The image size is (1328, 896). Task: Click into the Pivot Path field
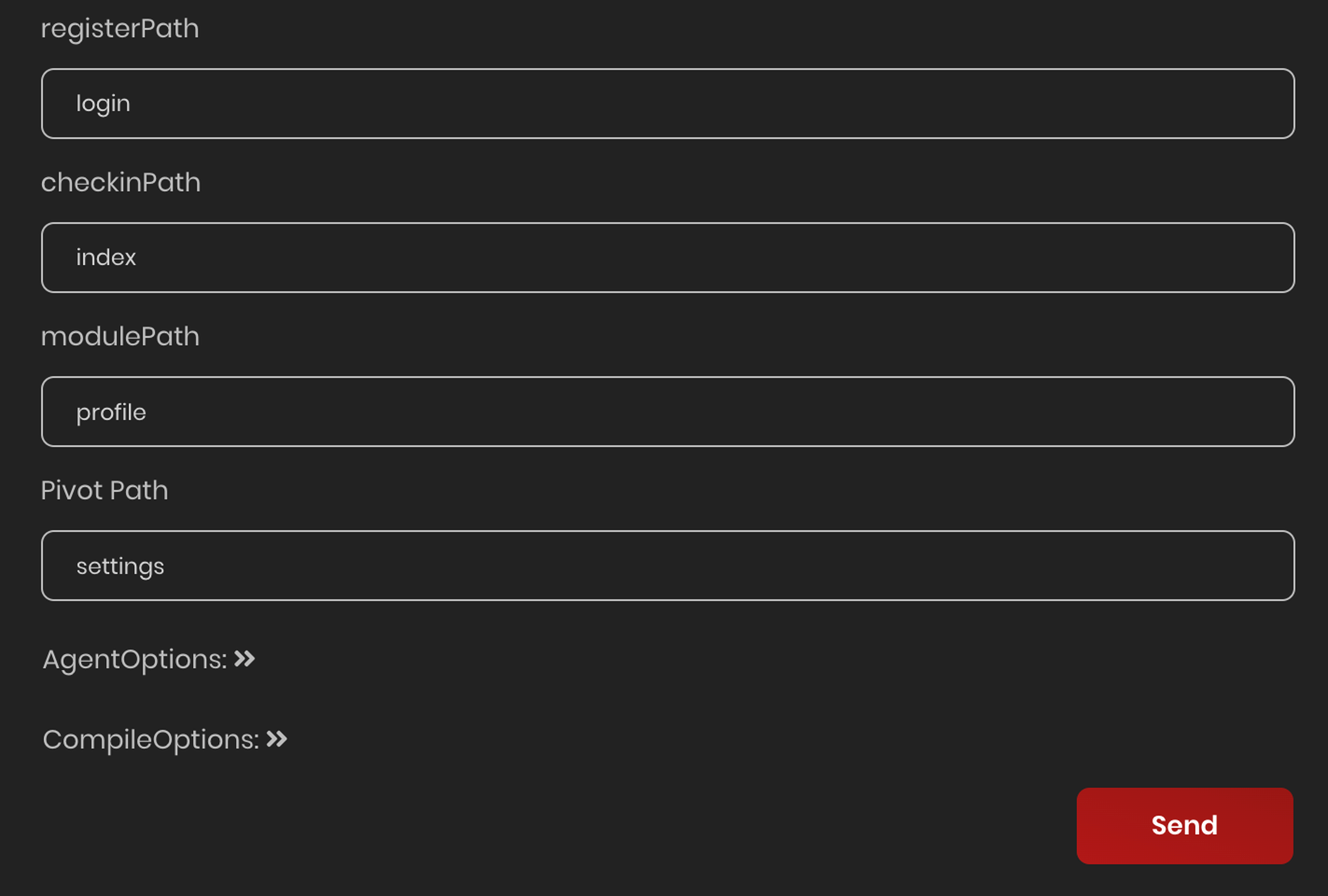667,566
